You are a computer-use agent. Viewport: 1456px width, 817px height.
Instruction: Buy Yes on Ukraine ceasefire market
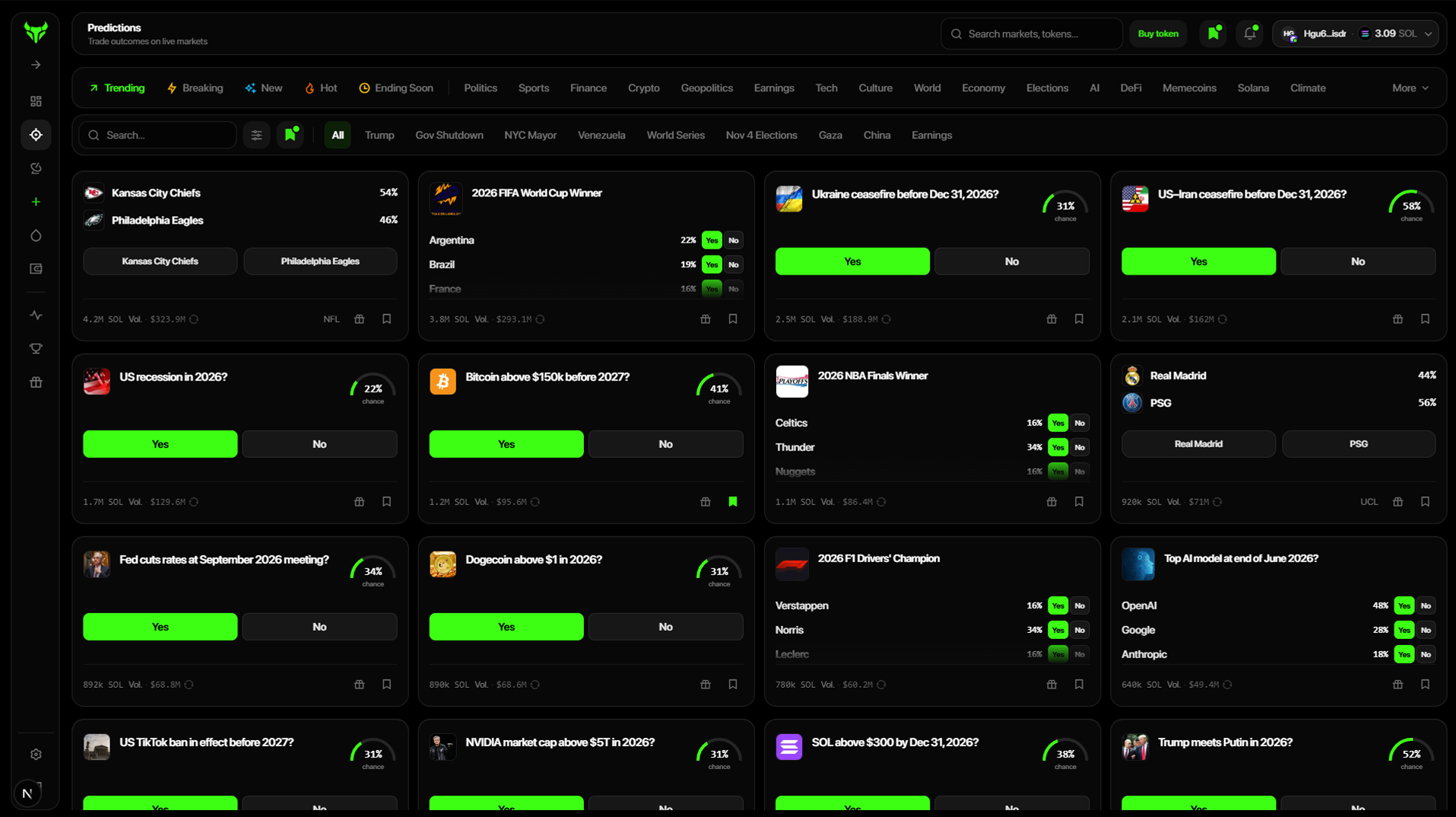[852, 262]
